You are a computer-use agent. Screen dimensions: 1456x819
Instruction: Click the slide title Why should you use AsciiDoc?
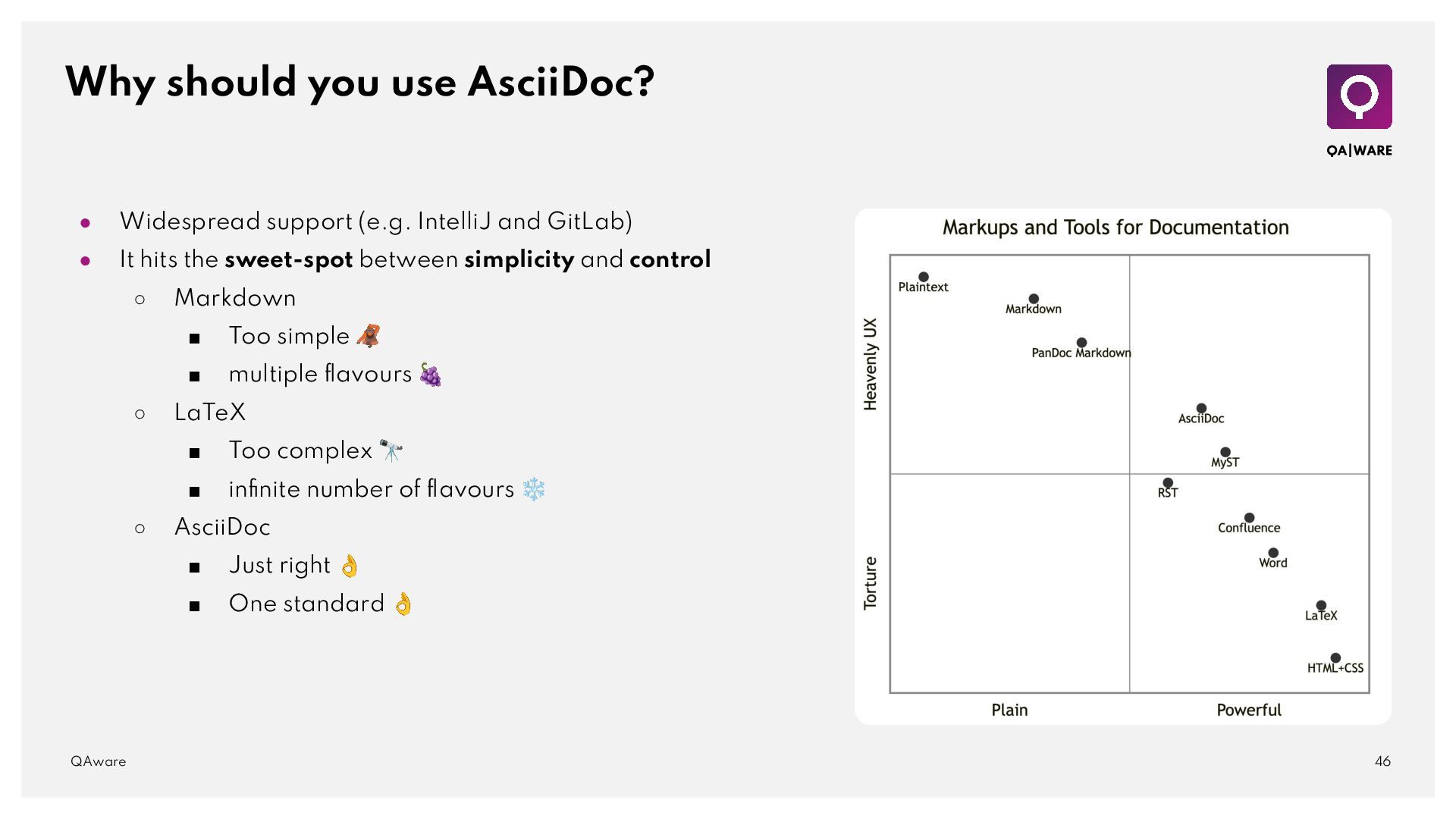[359, 82]
